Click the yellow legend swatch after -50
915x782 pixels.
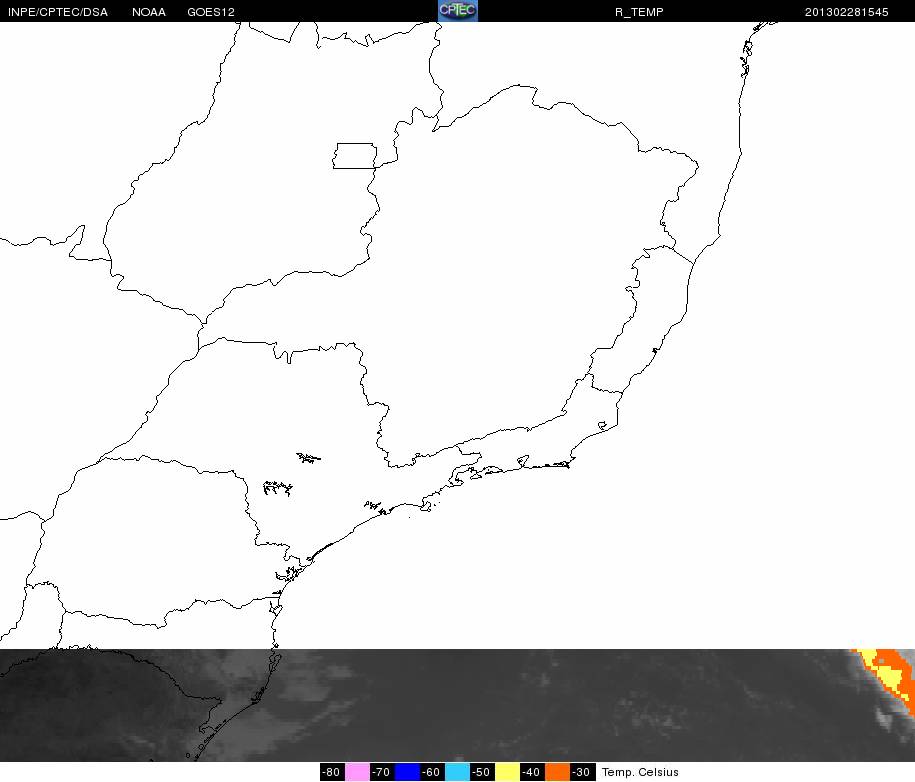(x=508, y=772)
